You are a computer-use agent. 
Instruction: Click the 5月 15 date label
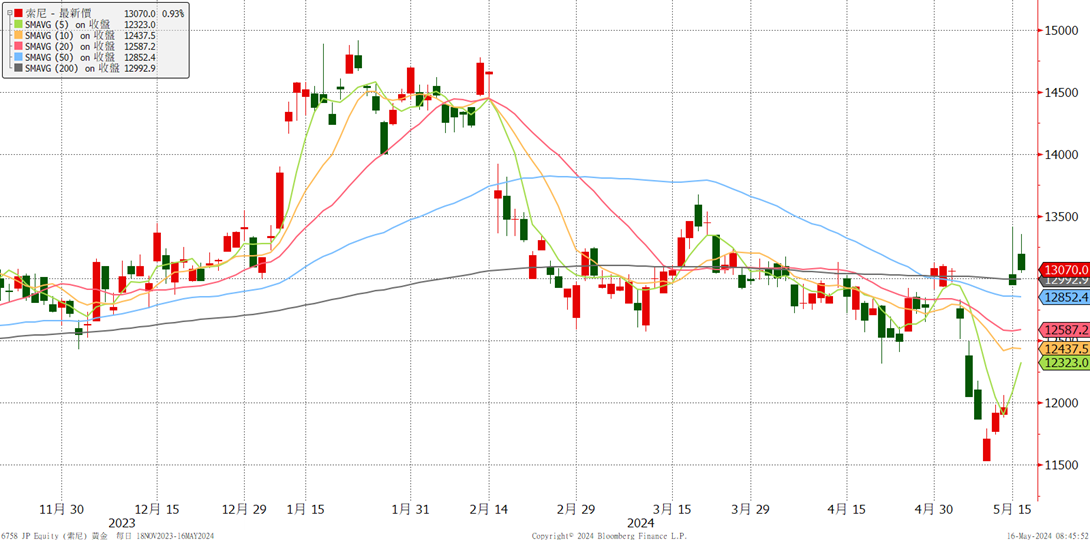click(1014, 510)
